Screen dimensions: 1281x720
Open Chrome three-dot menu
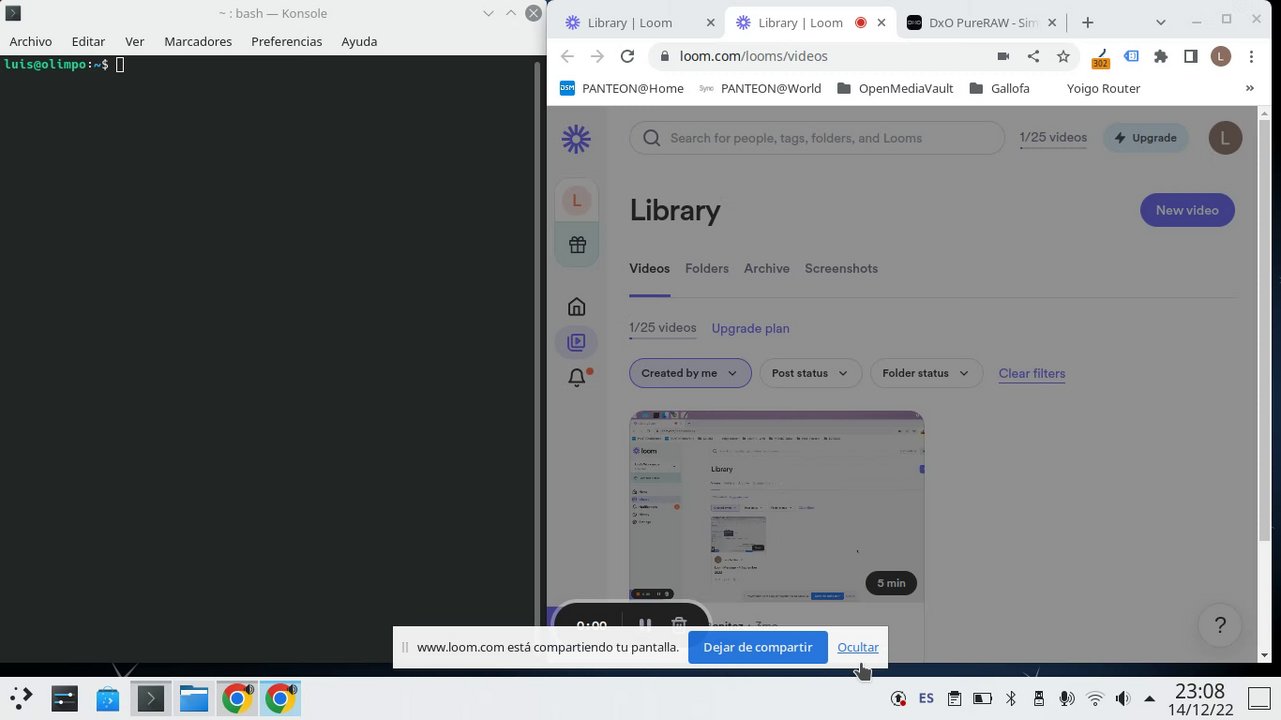(1251, 57)
